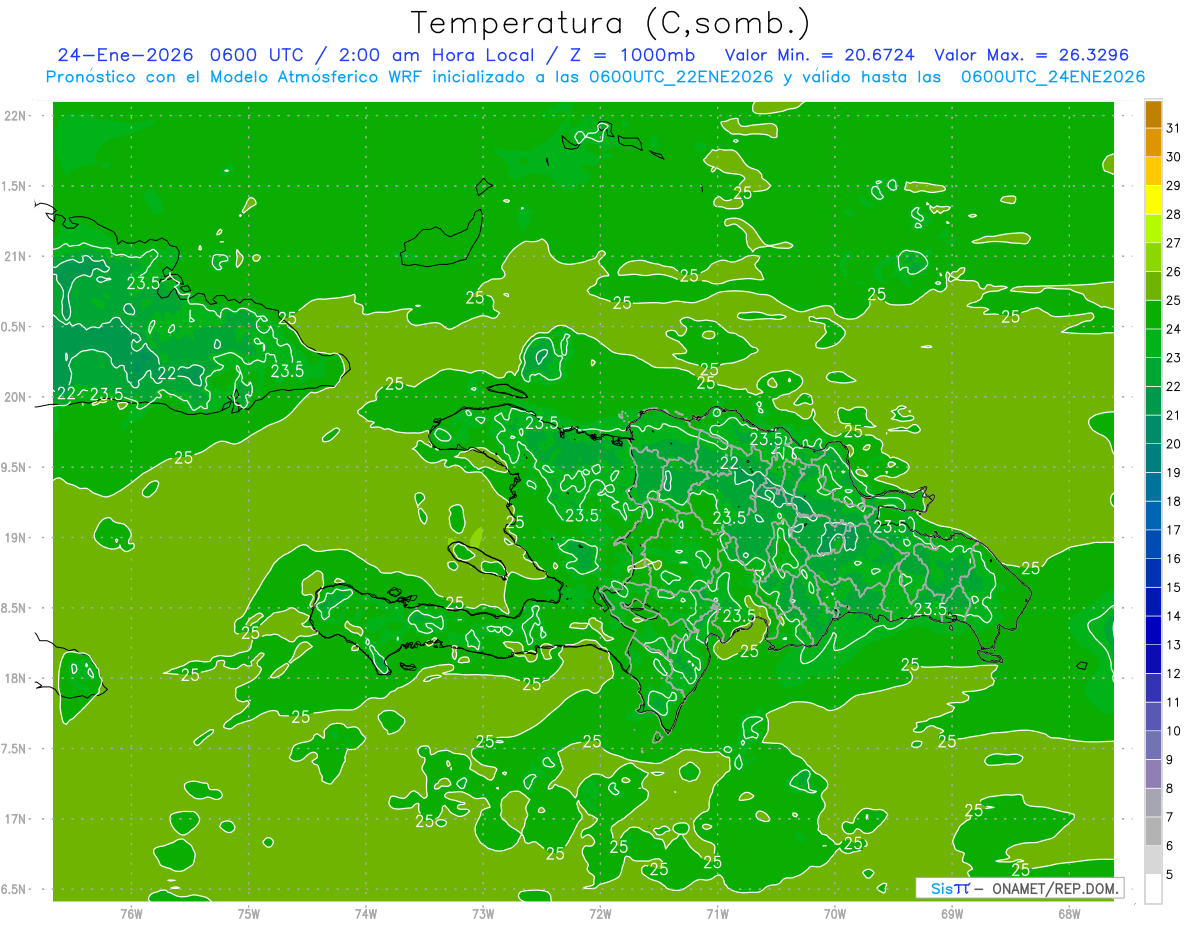Select the "Valor Max. = 26.3296" text

coord(1031,55)
